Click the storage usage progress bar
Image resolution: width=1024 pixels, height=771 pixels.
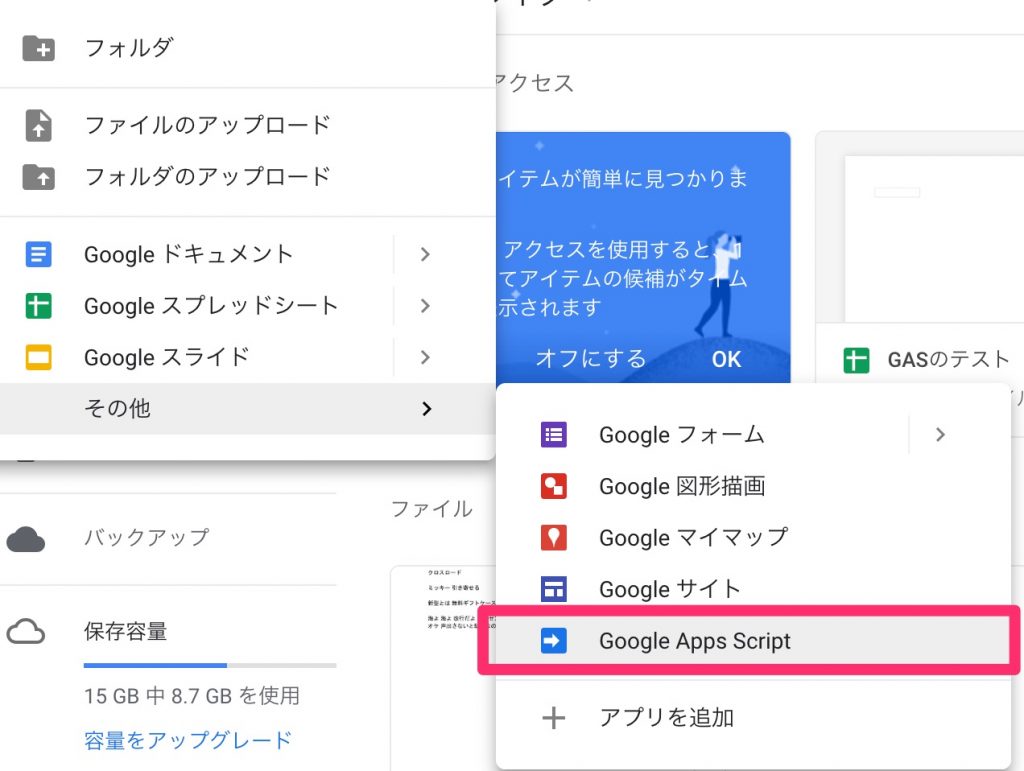pos(210,665)
